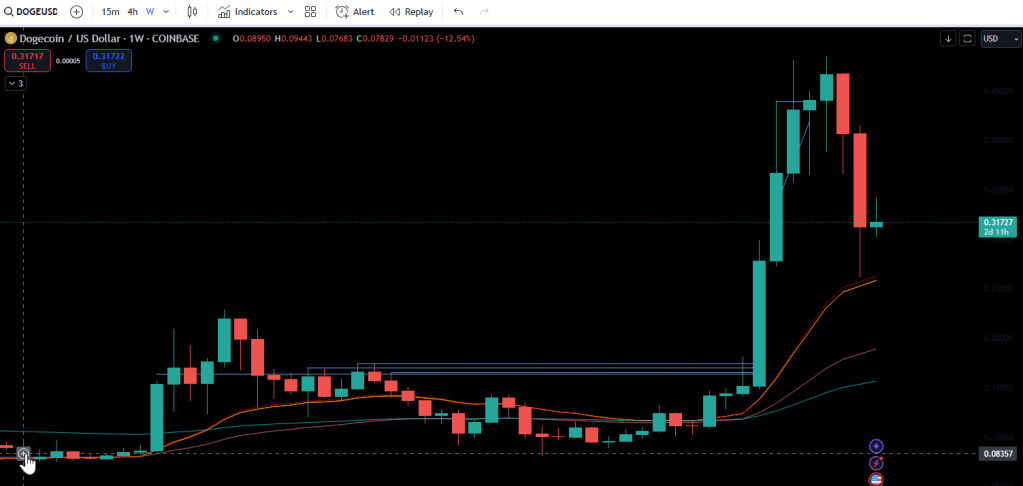Expand the timeframe interval dropdown
The width and height of the screenshot is (1023, 486).
[166, 12]
